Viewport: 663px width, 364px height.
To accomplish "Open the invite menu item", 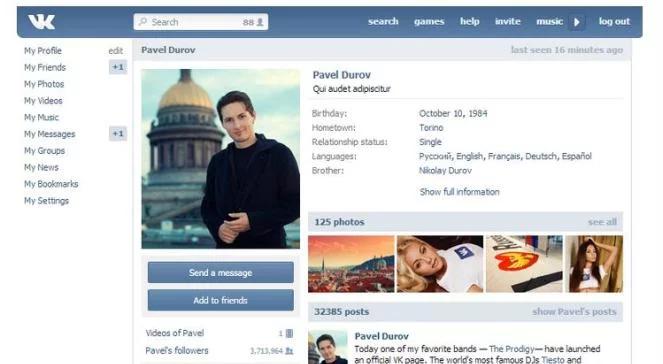I will pyautogui.click(x=508, y=22).
